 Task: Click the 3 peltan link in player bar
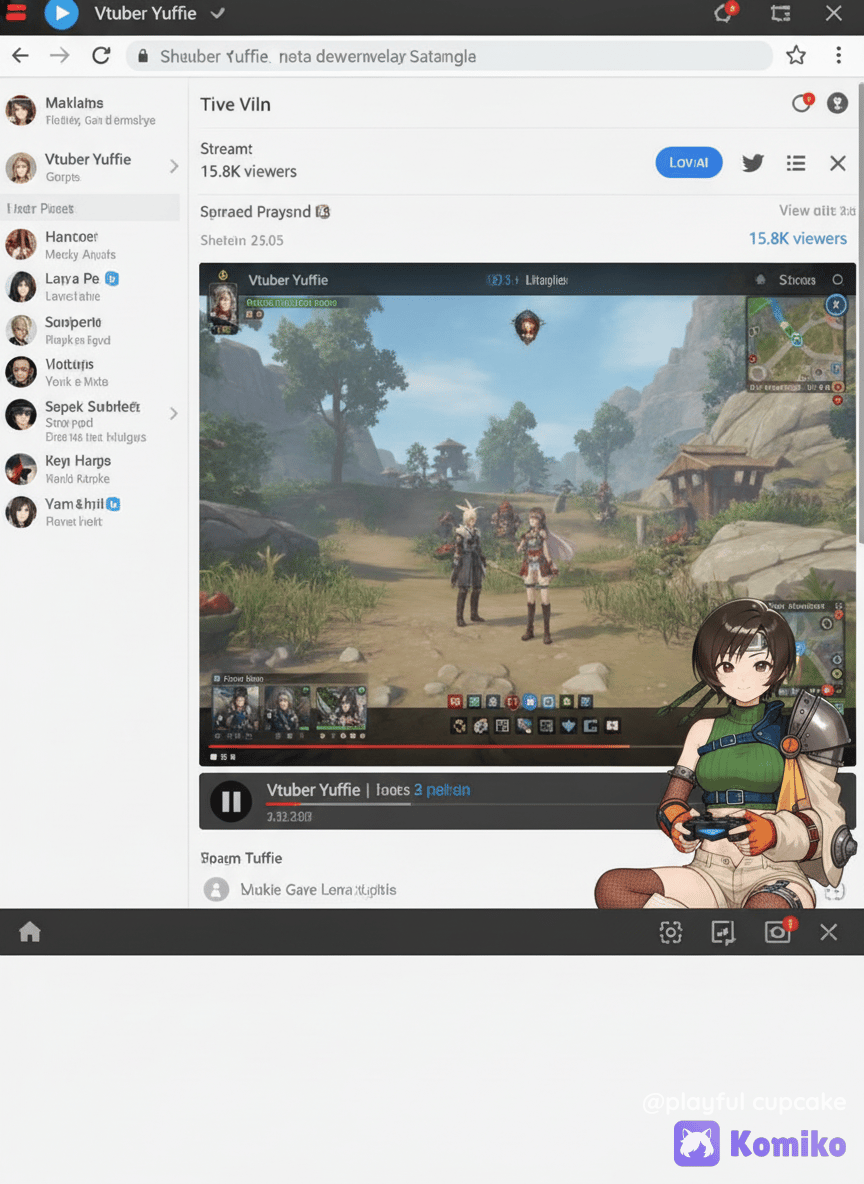442,790
